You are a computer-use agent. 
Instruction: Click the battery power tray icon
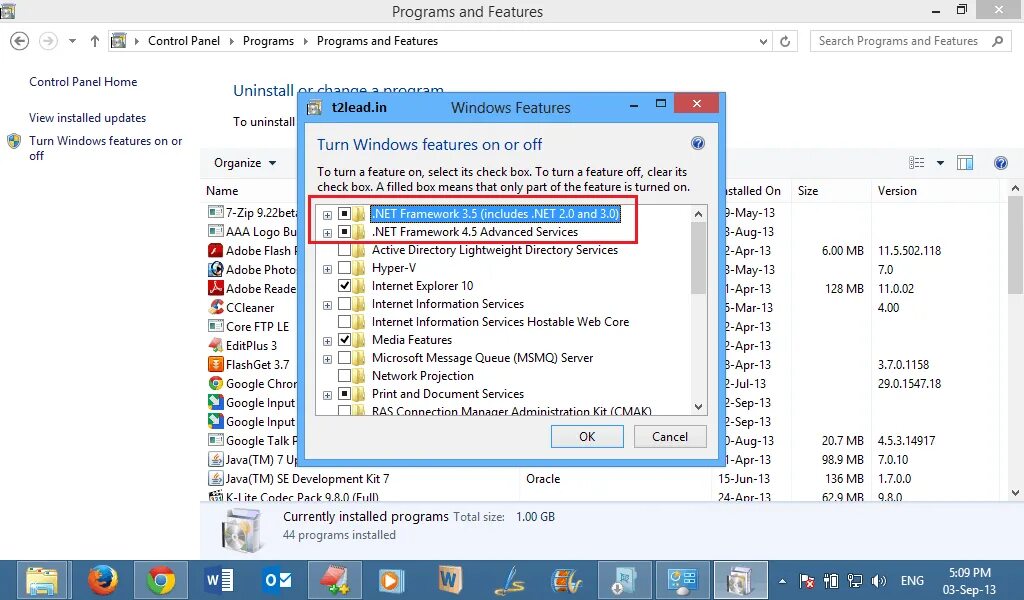[831, 580]
